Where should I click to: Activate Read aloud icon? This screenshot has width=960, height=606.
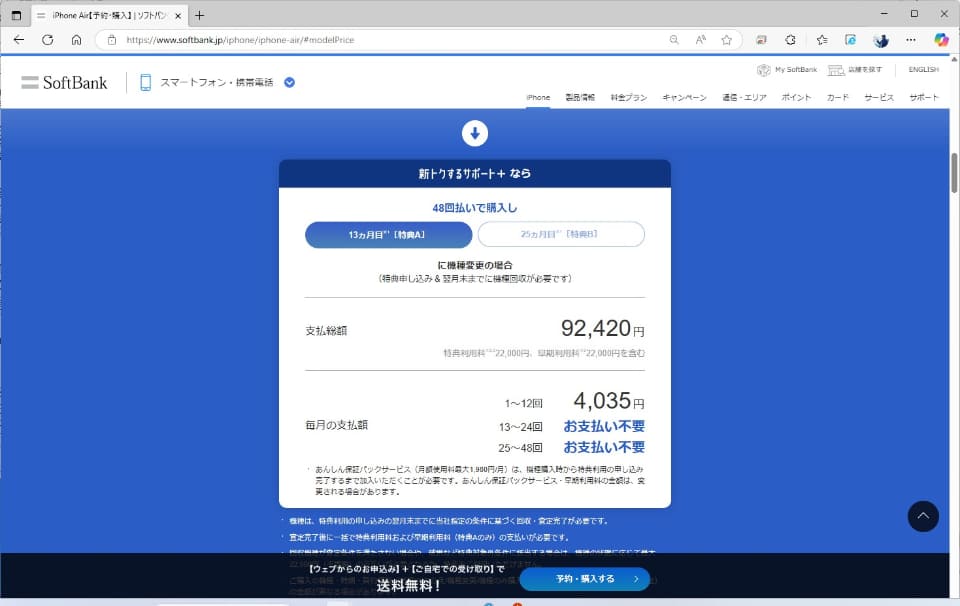tap(700, 40)
